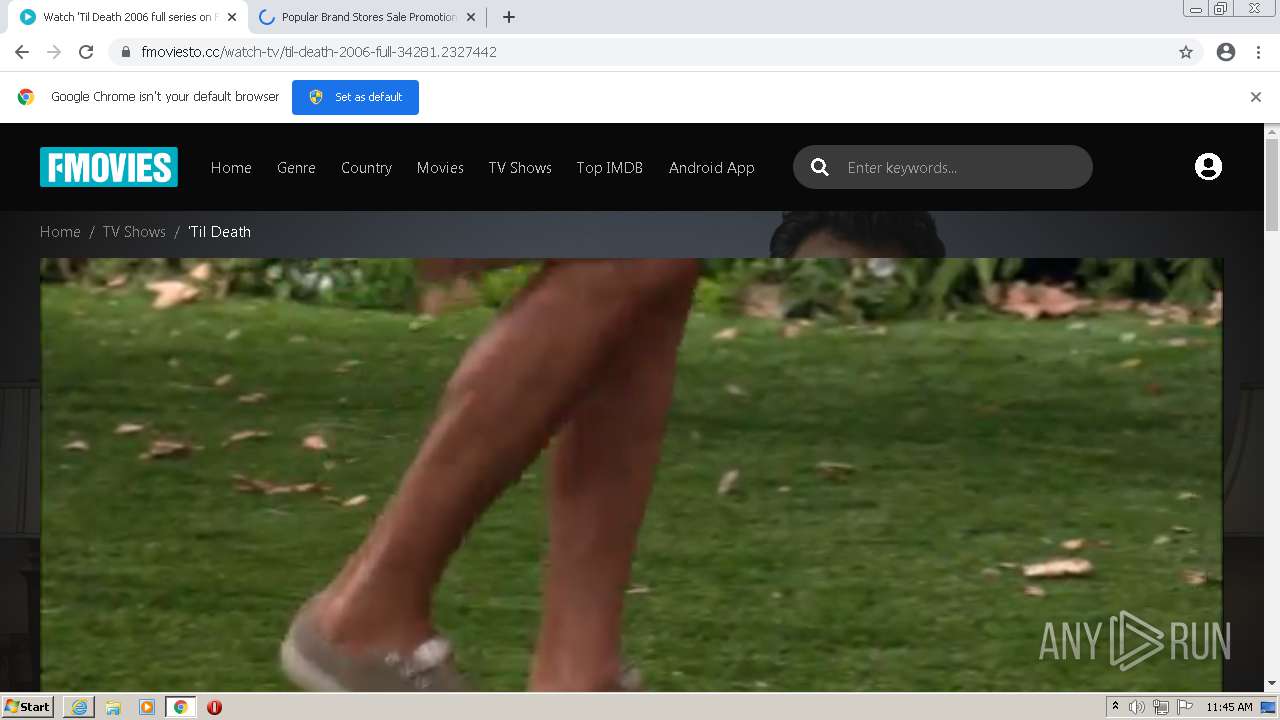
Task: Open the Home menu item
Action: (231, 167)
